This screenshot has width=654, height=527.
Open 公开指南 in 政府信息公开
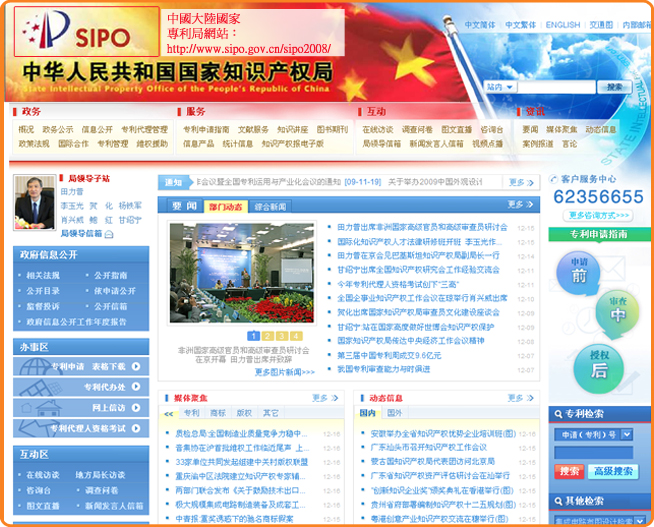click(x=111, y=276)
